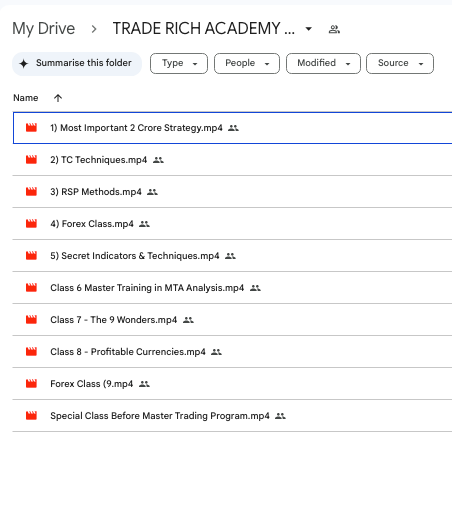Click video icon of Forex Class (9.mp4

[x=31, y=383]
